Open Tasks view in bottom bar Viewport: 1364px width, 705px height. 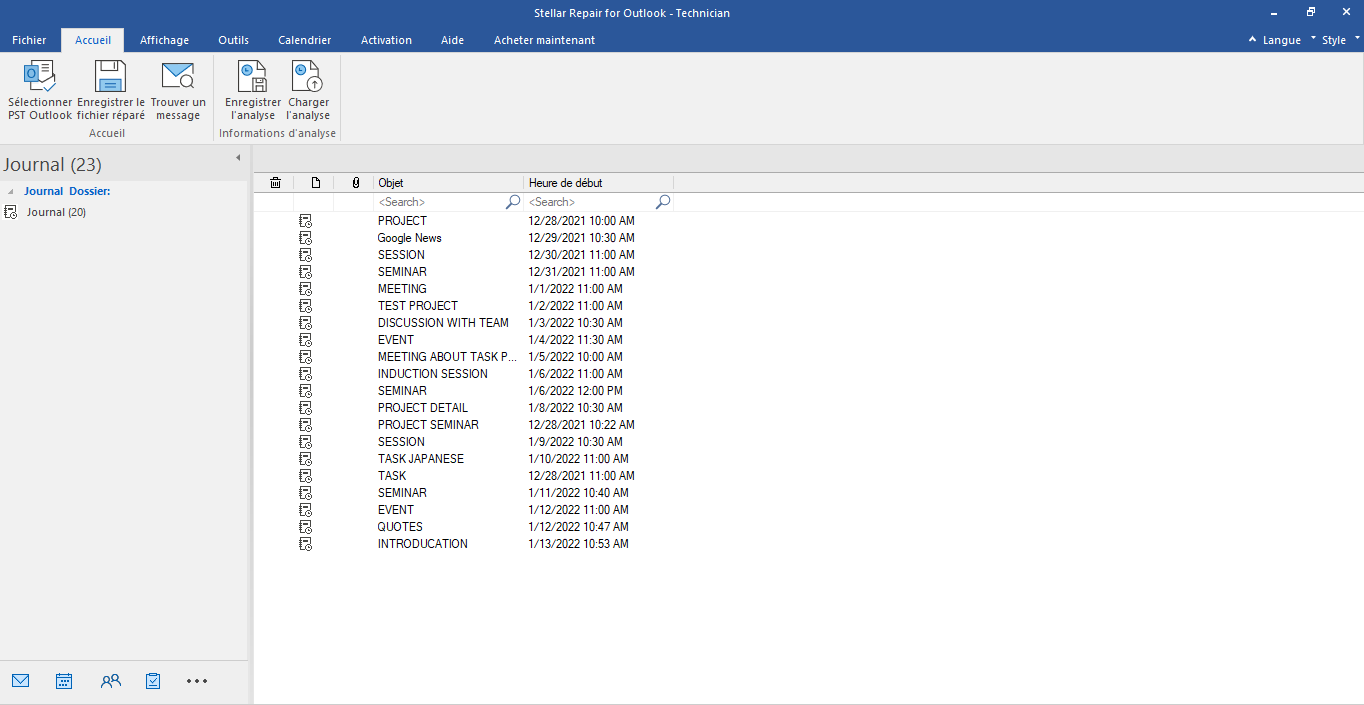pos(153,681)
